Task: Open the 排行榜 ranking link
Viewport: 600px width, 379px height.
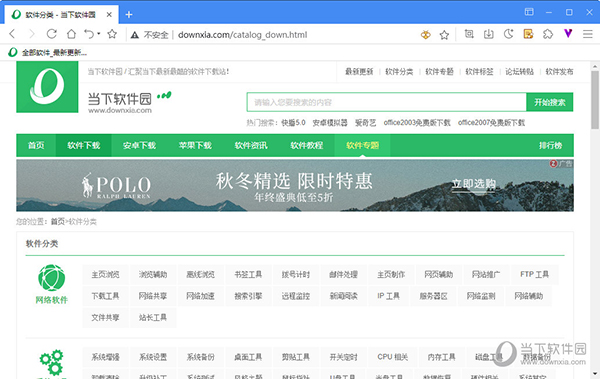Action: pos(551,145)
